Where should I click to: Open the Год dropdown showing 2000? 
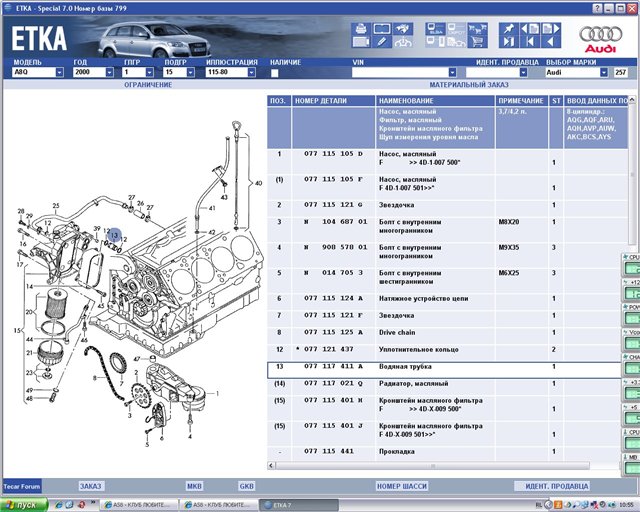pyautogui.click(x=110, y=73)
